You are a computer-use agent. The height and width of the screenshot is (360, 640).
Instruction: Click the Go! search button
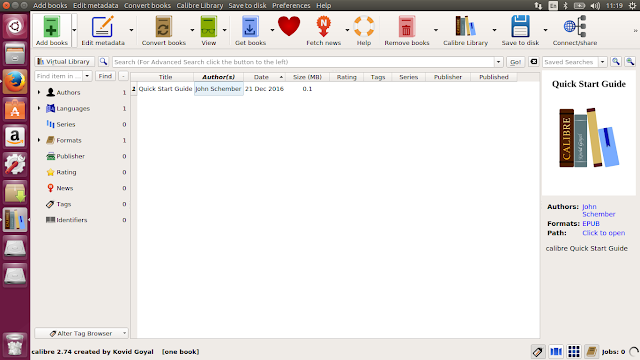516,62
